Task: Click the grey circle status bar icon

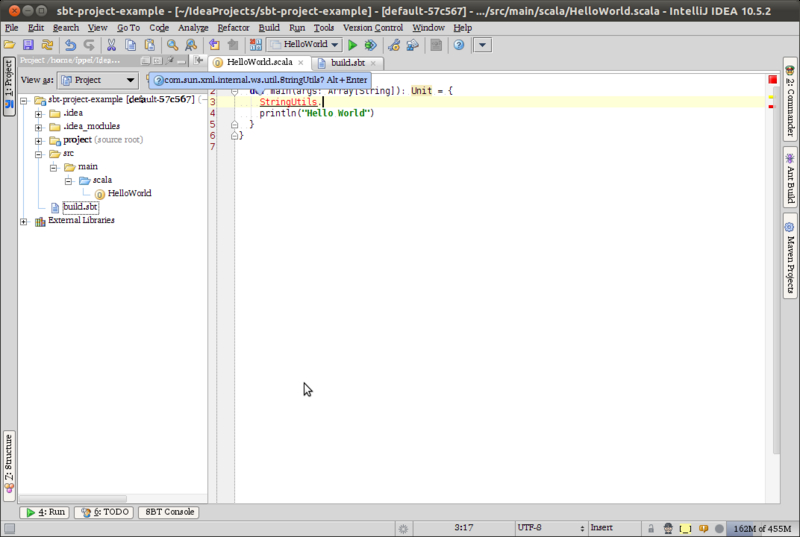Action: point(719,529)
